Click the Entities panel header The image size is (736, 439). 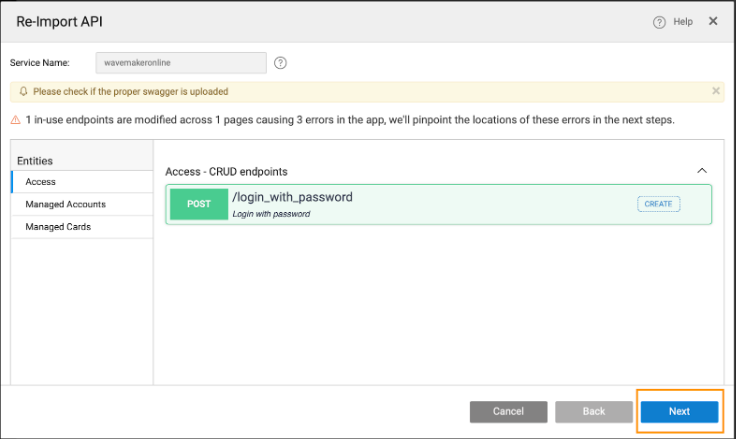[35, 161]
